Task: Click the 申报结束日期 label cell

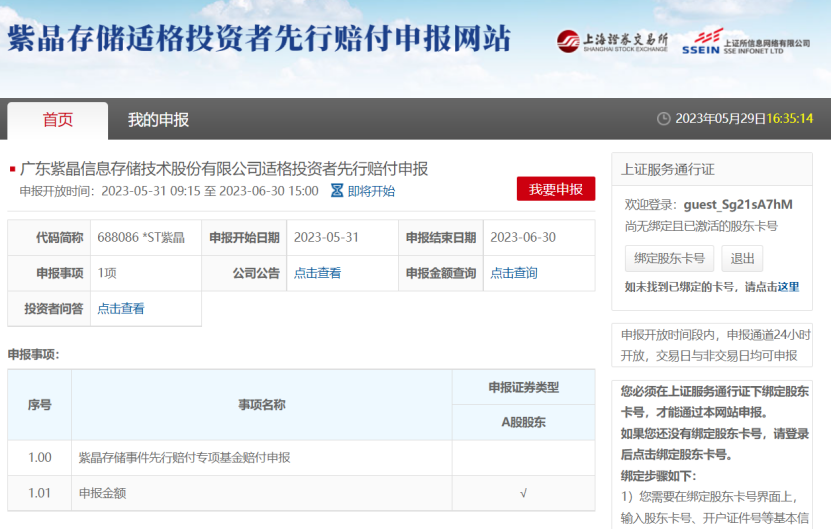Action: pyautogui.click(x=441, y=237)
